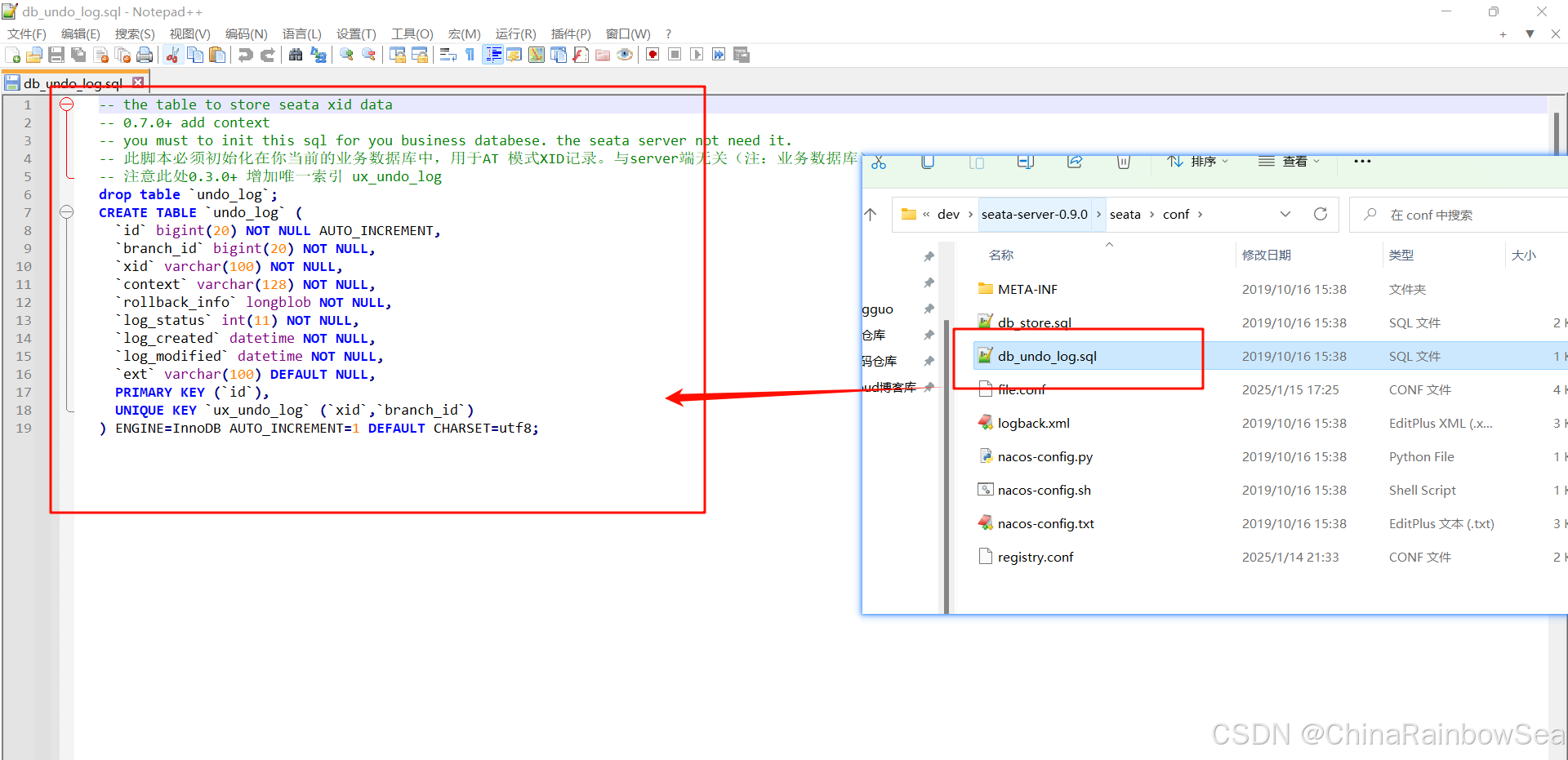
Task: Start macro recording with the red record icon
Action: 653,55
